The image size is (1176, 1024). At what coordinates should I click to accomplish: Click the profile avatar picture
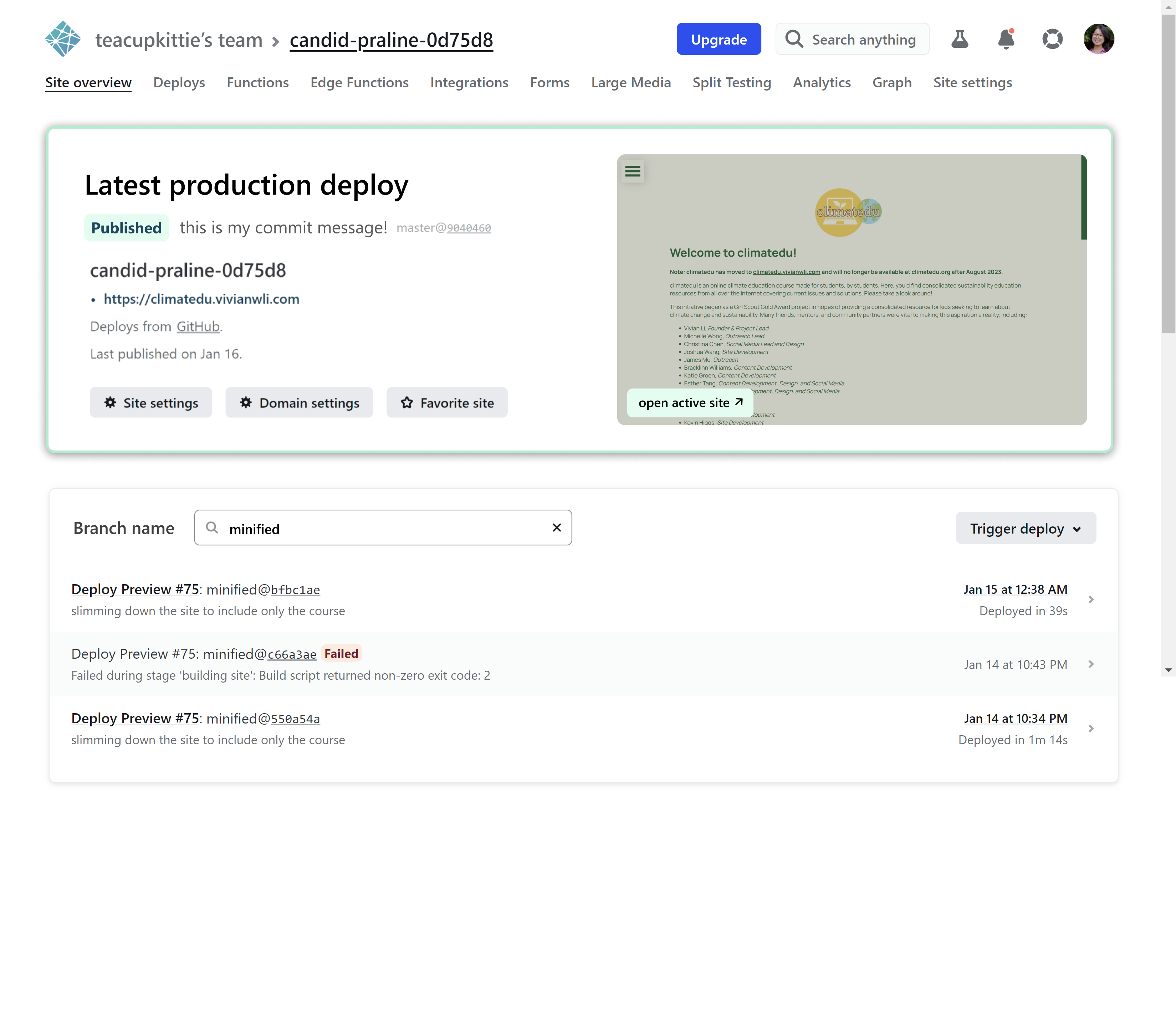(1099, 38)
